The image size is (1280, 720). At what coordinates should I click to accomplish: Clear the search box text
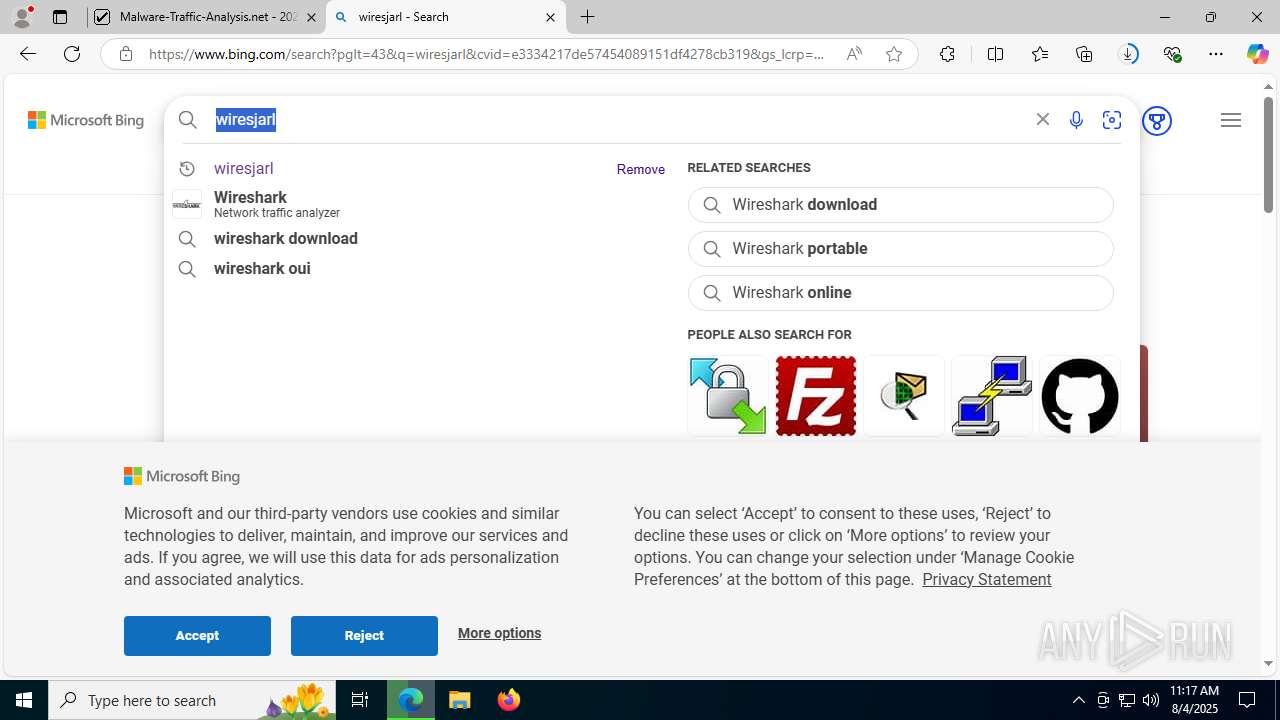pos(1042,120)
